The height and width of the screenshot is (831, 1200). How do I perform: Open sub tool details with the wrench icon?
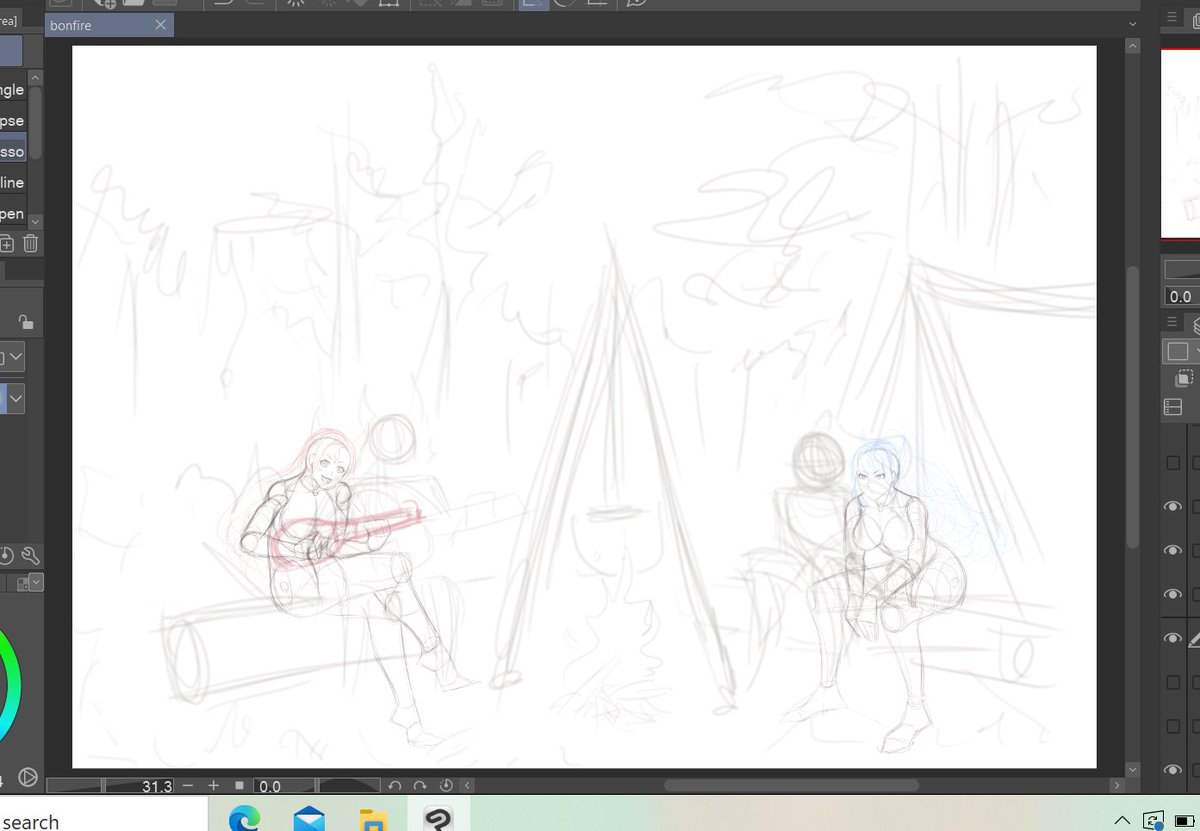(29, 556)
